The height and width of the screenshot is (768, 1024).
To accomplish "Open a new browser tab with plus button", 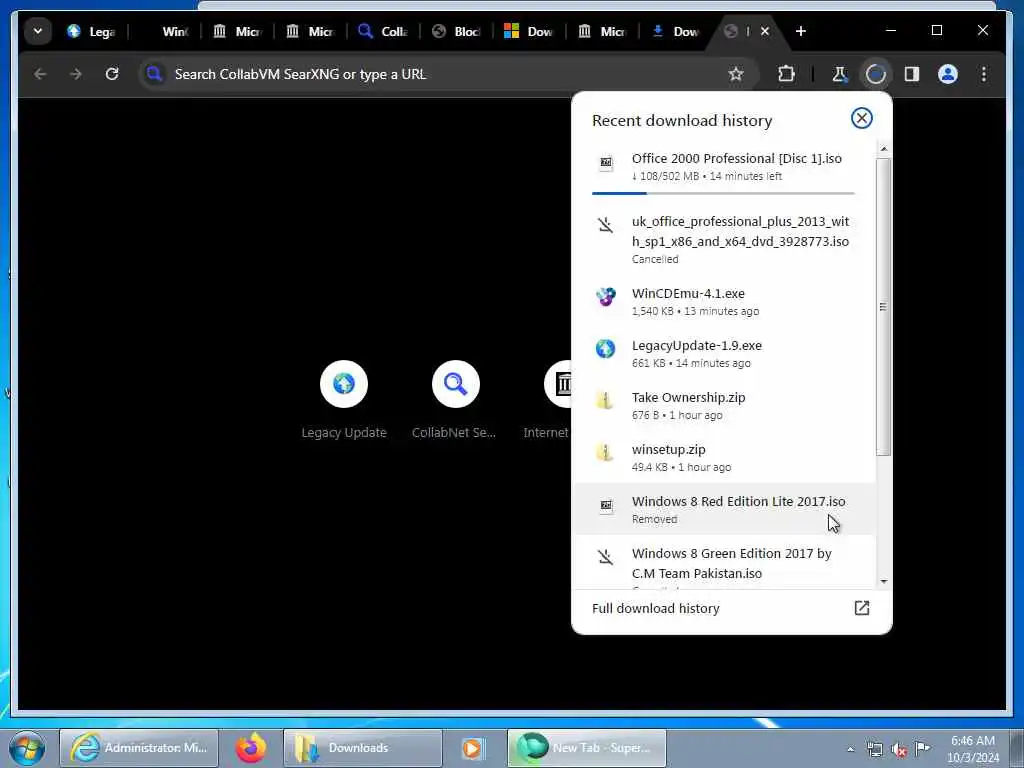I will coord(801,31).
